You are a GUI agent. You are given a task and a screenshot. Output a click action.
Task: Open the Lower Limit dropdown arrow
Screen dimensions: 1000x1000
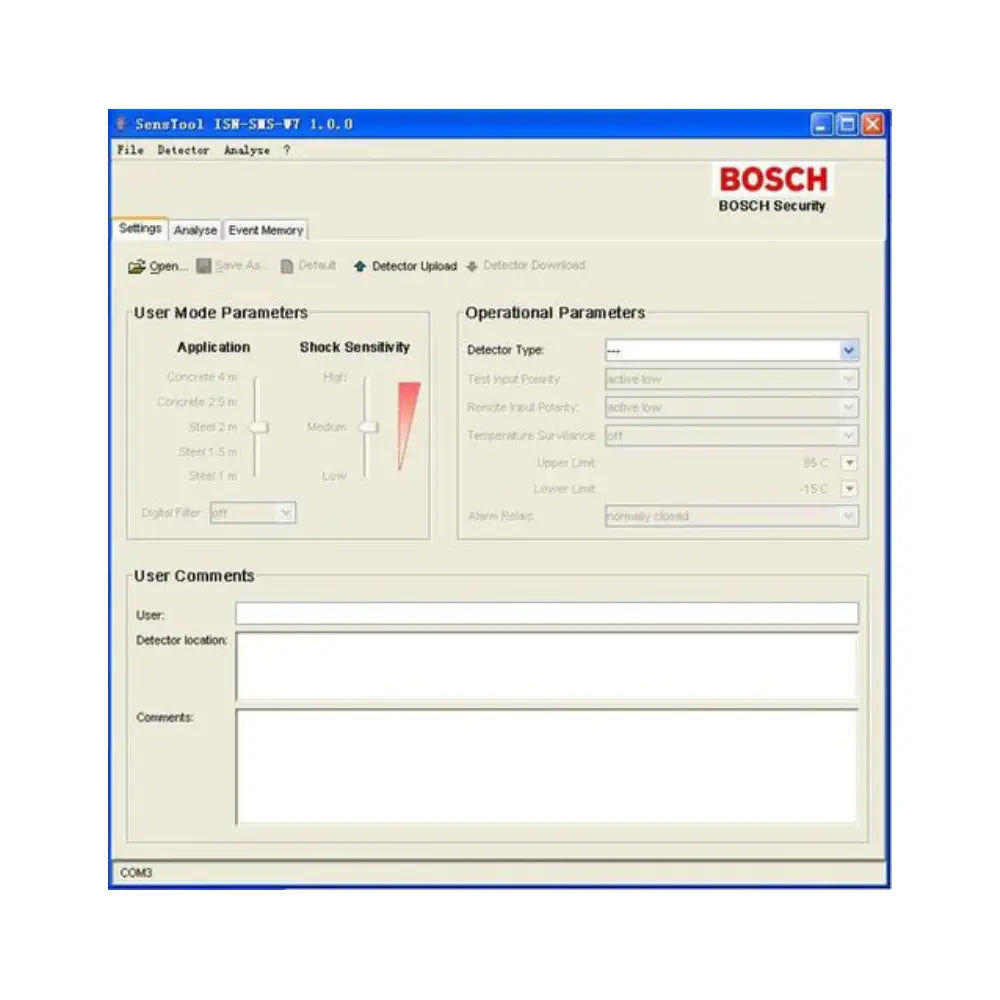[849, 489]
